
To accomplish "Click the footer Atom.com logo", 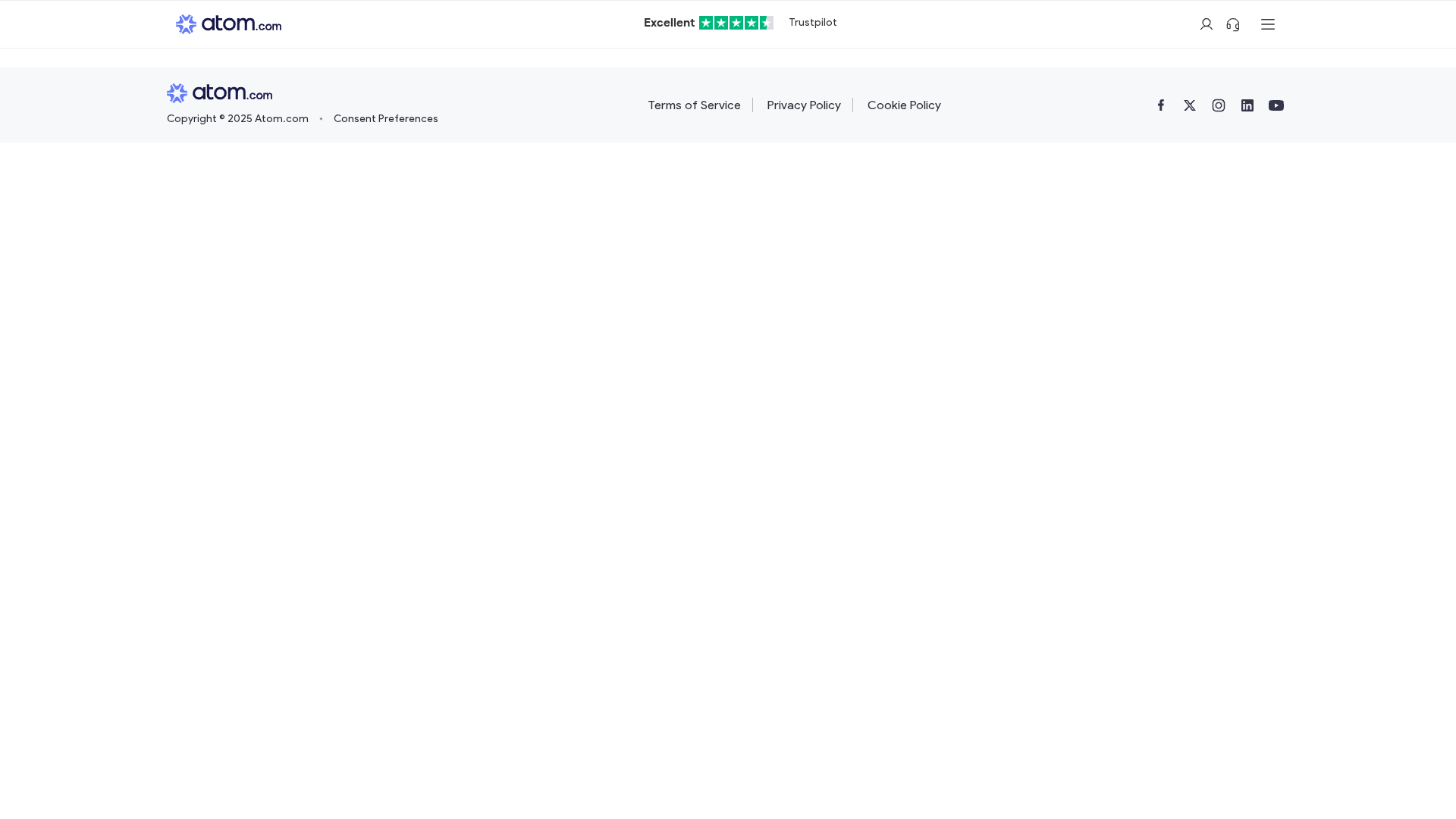I will point(218,93).
